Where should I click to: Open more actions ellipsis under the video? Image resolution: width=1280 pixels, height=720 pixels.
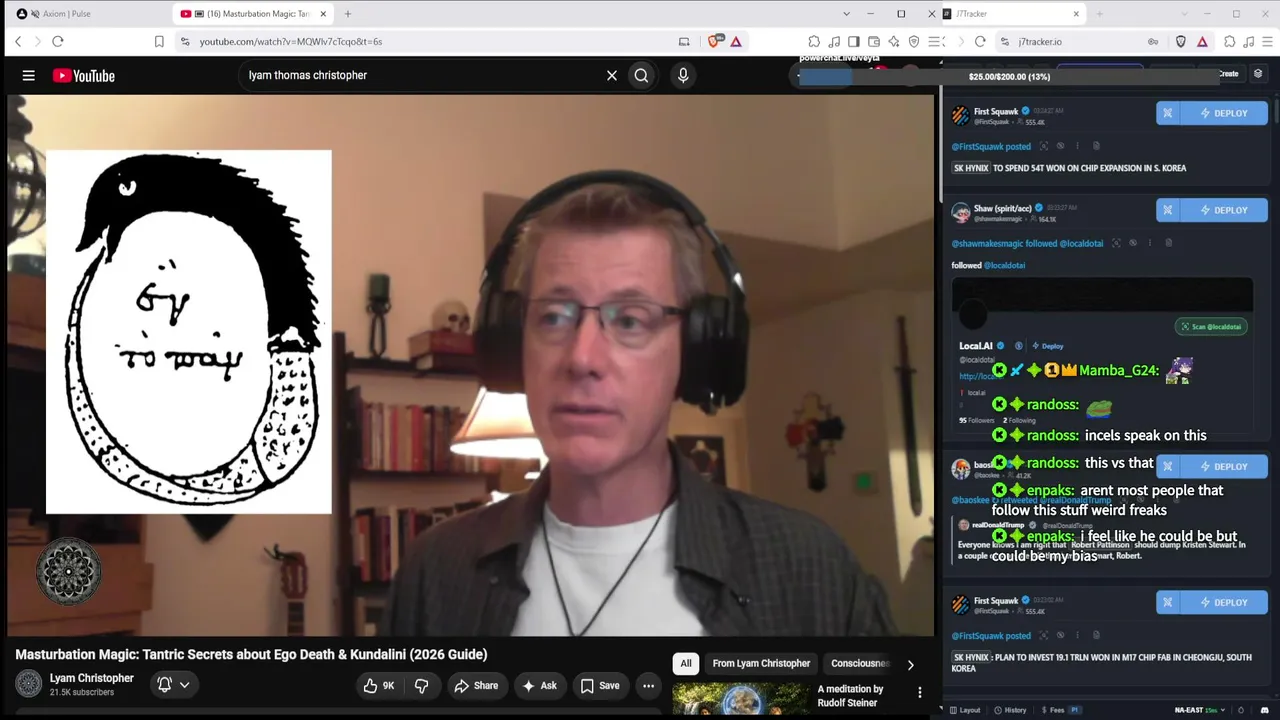point(649,686)
